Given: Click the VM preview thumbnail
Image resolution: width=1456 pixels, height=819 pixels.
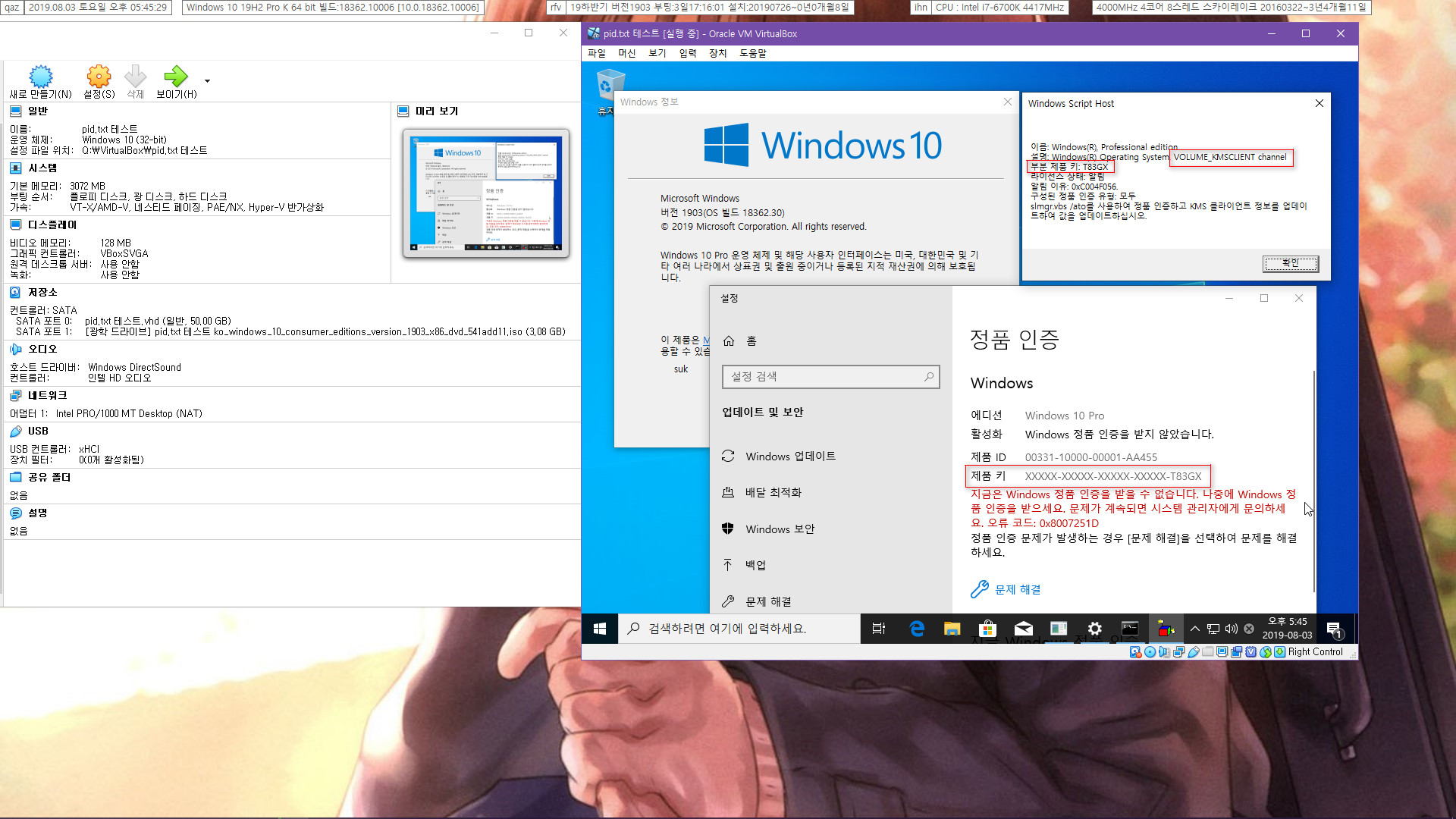Looking at the screenshot, I should tap(486, 193).
